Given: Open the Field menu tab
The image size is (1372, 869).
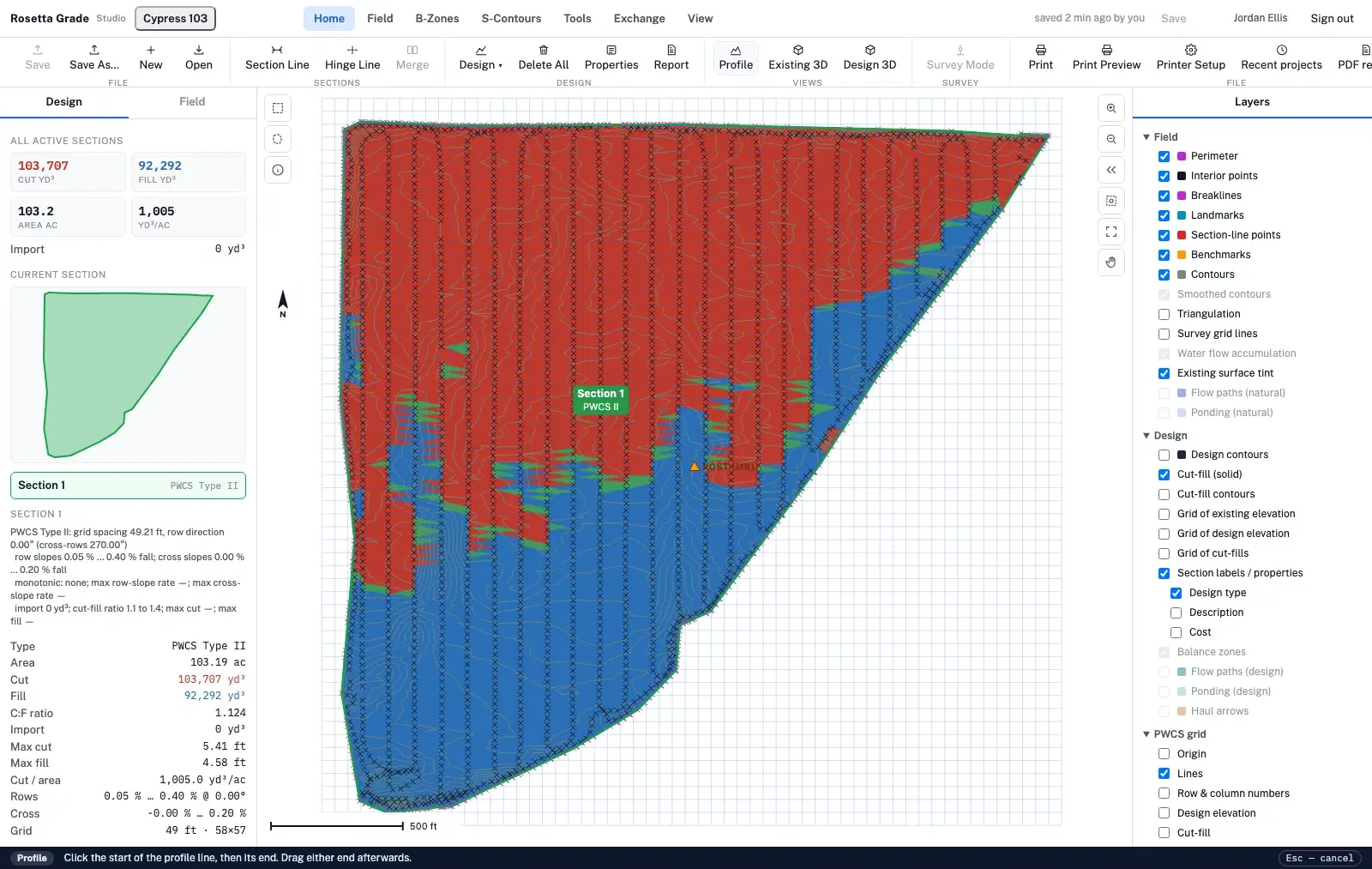Looking at the screenshot, I should [x=380, y=18].
